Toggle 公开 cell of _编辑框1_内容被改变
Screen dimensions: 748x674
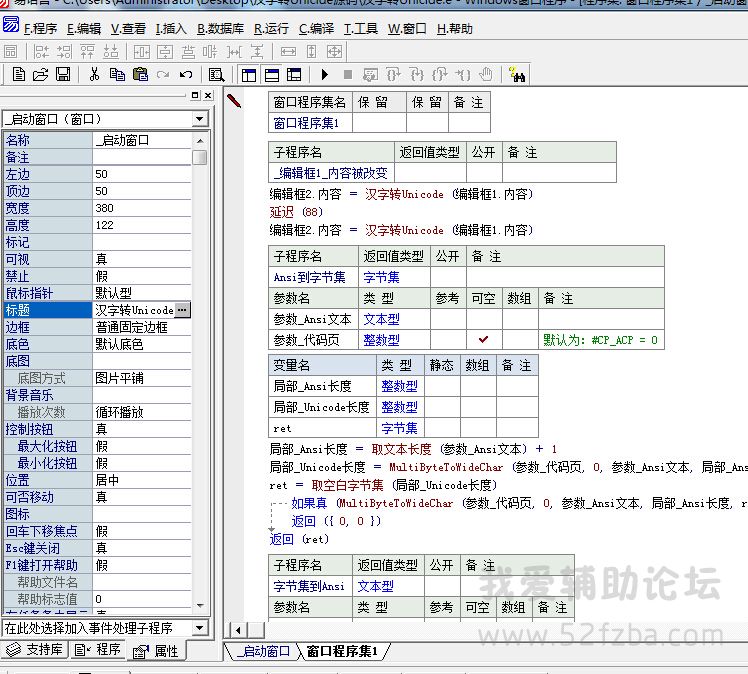click(x=484, y=173)
